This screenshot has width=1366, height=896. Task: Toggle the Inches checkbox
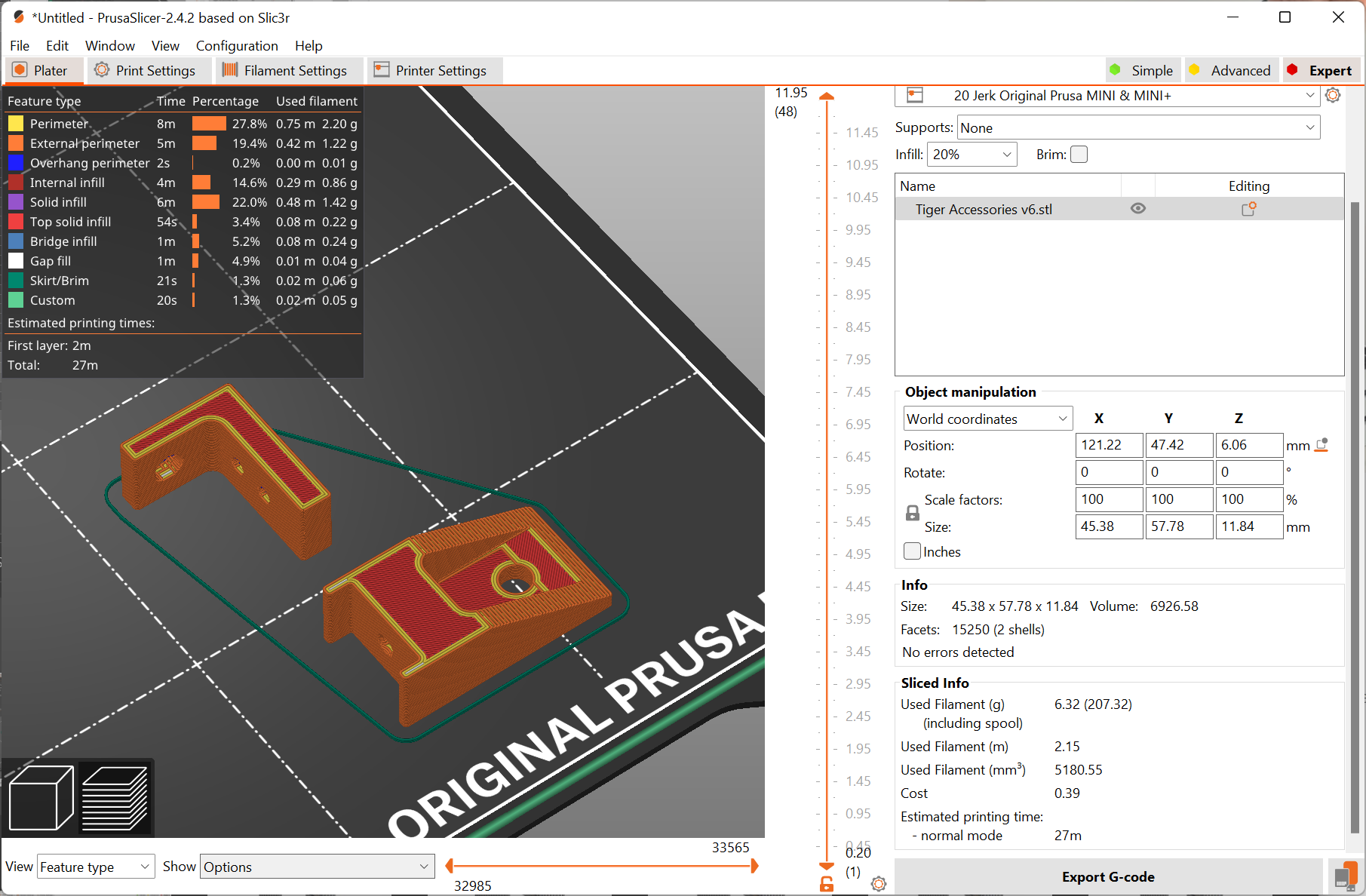[x=913, y=551]
